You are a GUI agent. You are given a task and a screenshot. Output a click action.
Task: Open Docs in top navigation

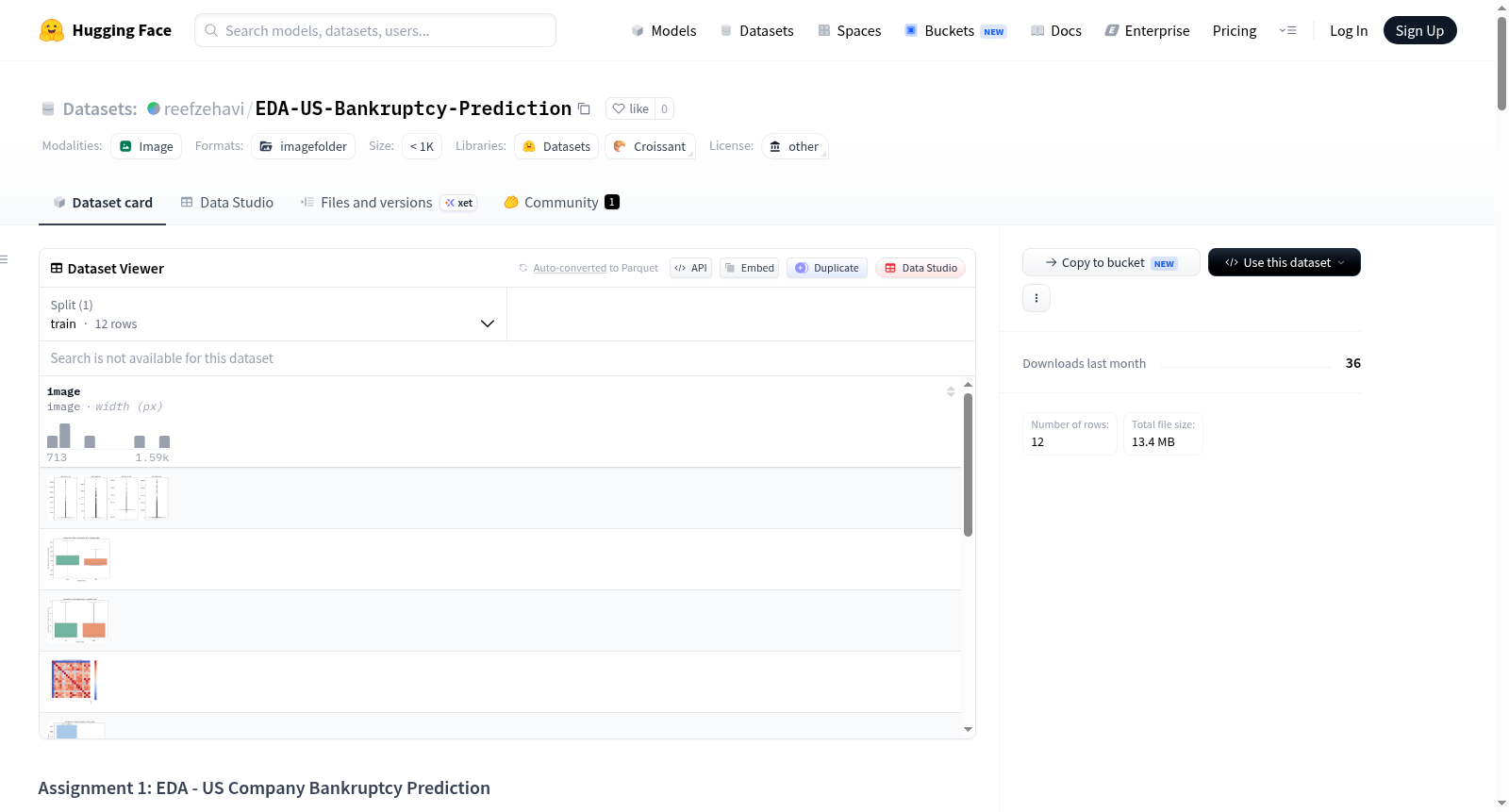tap(1056, 30)
